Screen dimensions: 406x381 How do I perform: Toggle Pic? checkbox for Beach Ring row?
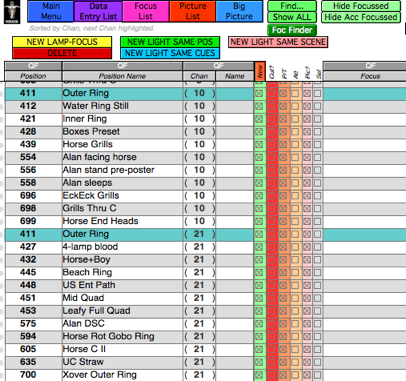(307, 273)
